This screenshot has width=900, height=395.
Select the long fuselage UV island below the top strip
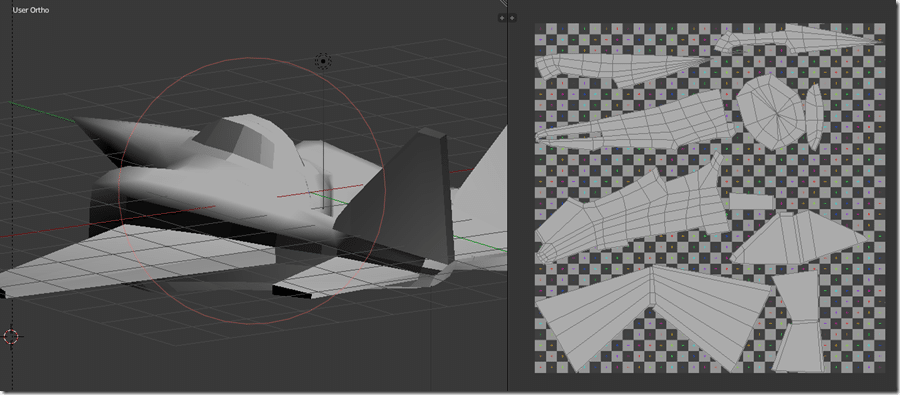623,70
